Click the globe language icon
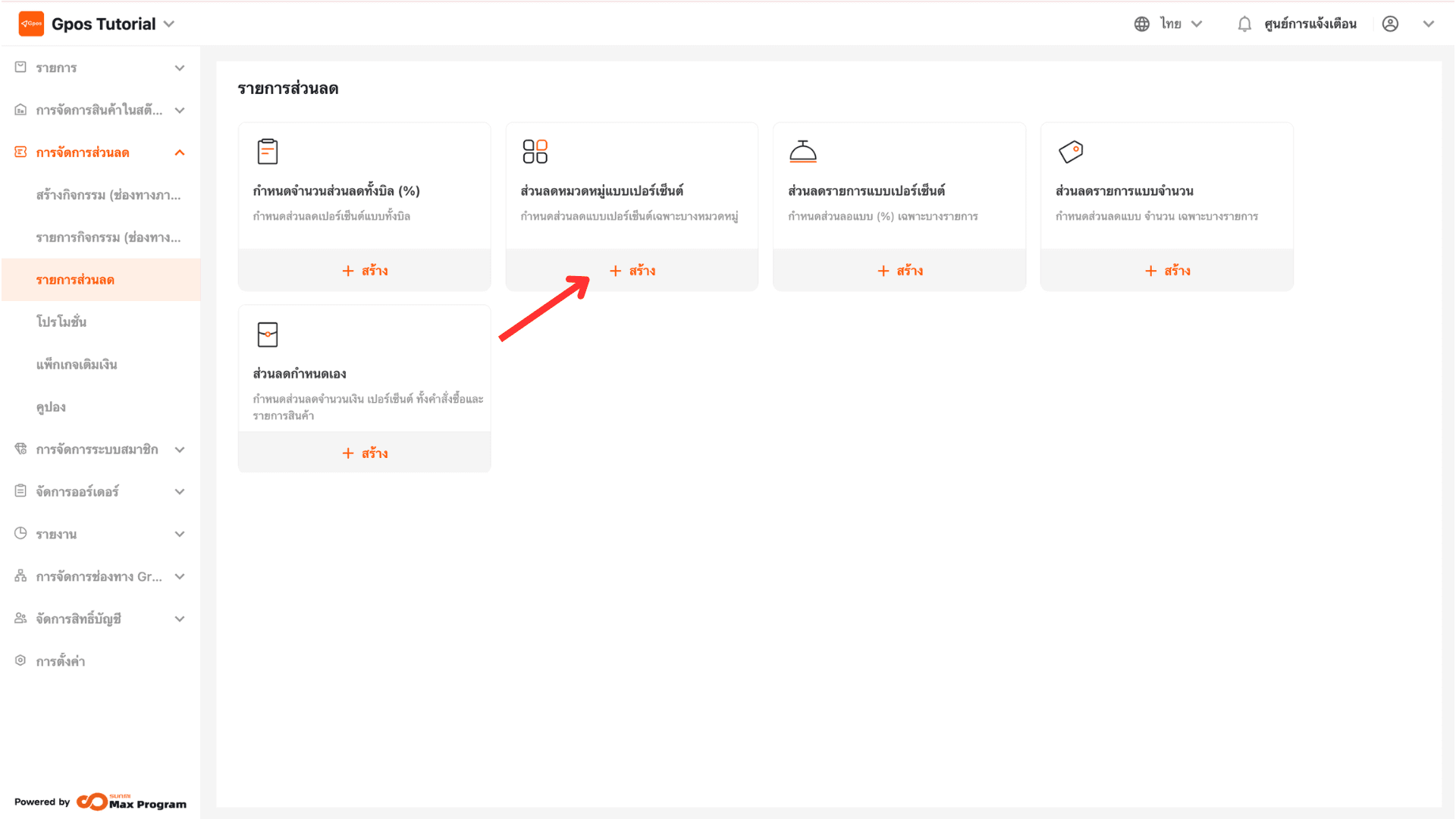 [x=1141, y=24]
